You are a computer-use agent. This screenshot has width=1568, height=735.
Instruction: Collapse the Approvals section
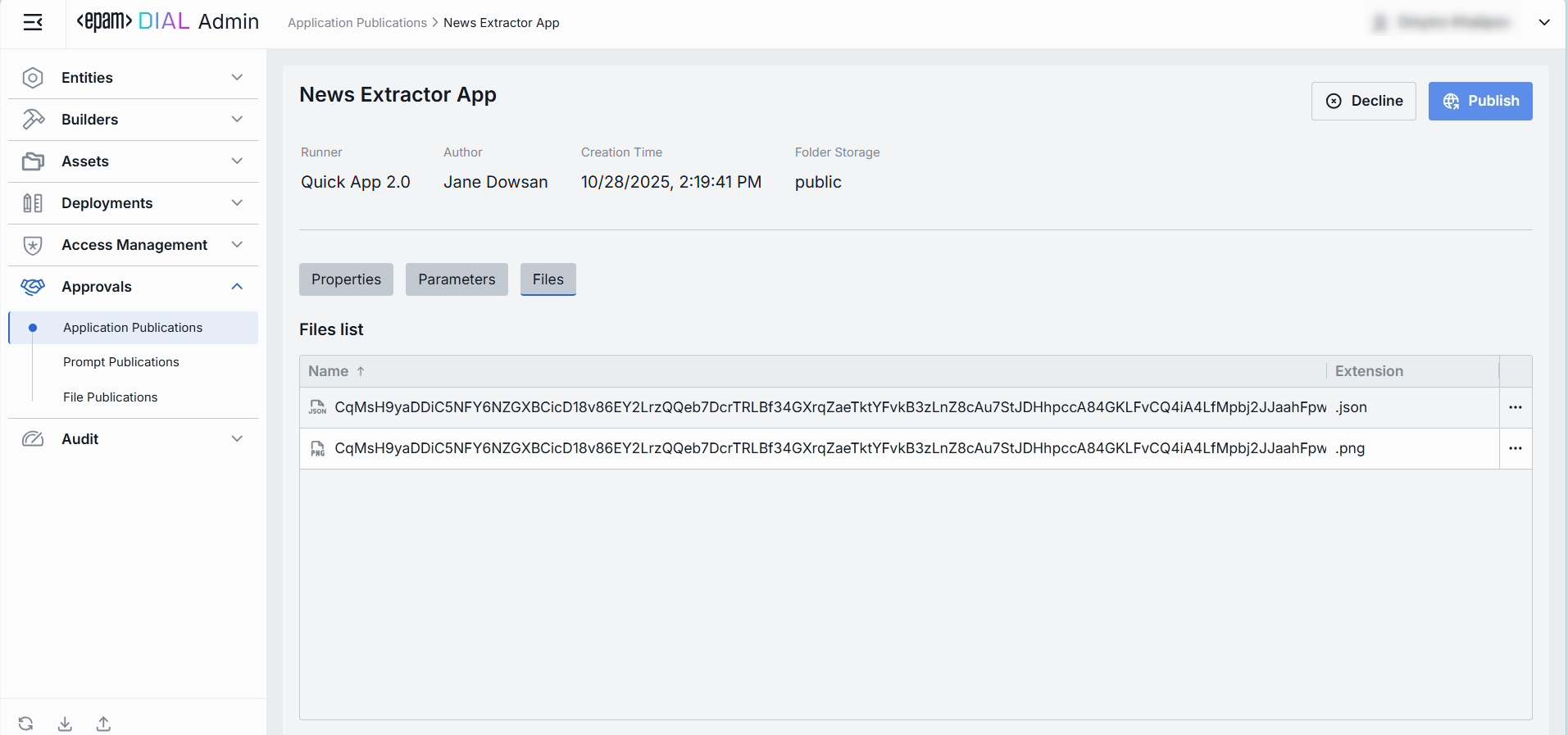[237, 287]
